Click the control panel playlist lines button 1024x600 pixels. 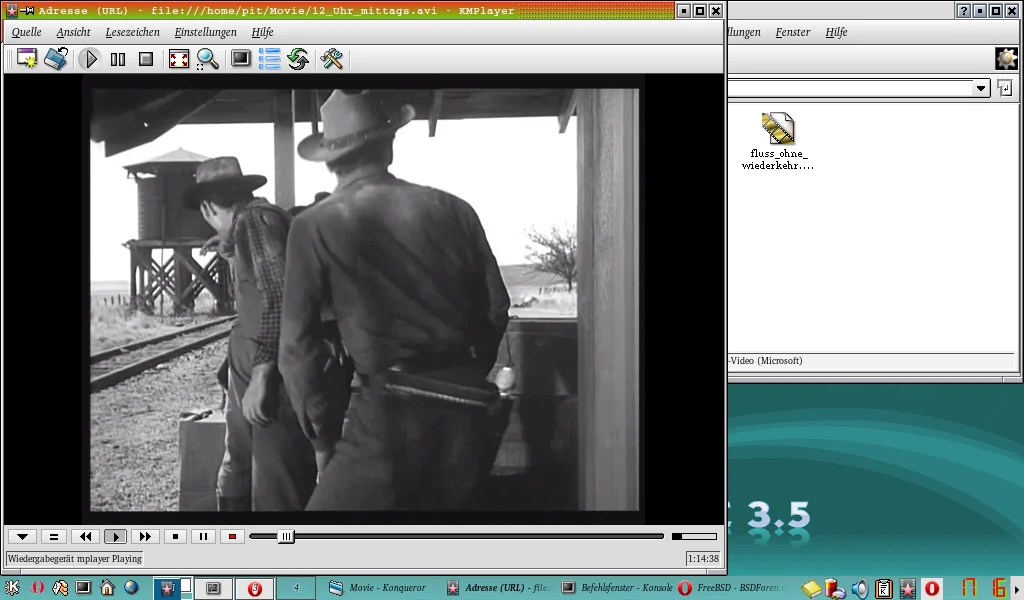coord(54,537)
